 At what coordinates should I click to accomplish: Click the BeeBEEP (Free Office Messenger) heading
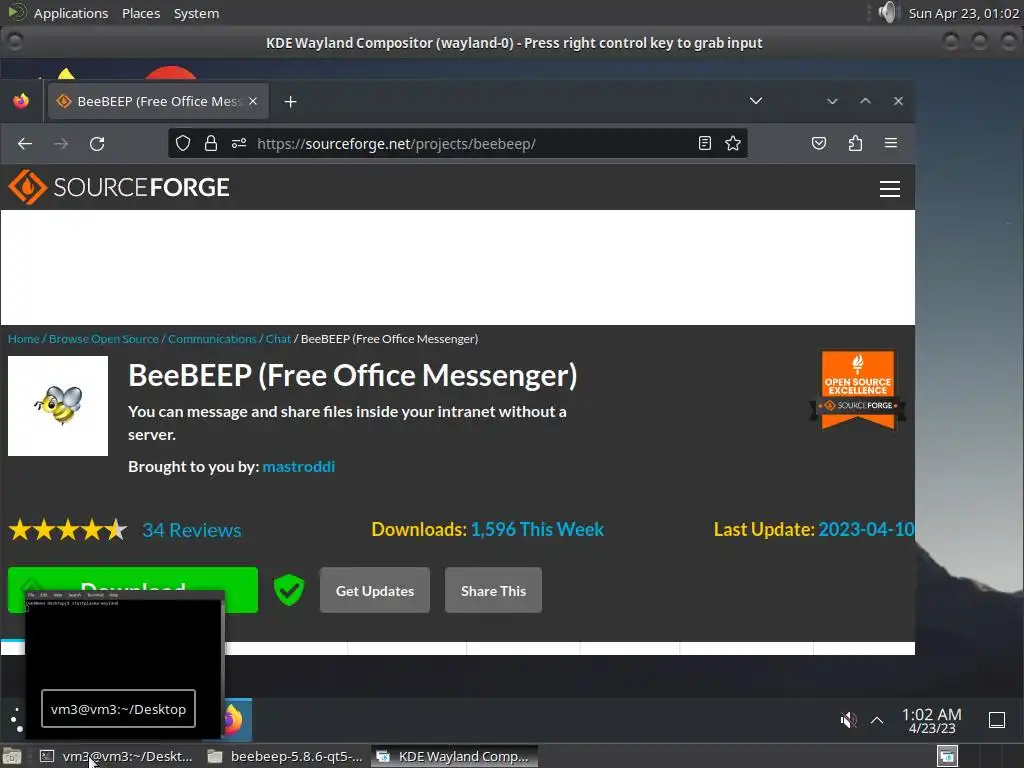pos(353,376)
